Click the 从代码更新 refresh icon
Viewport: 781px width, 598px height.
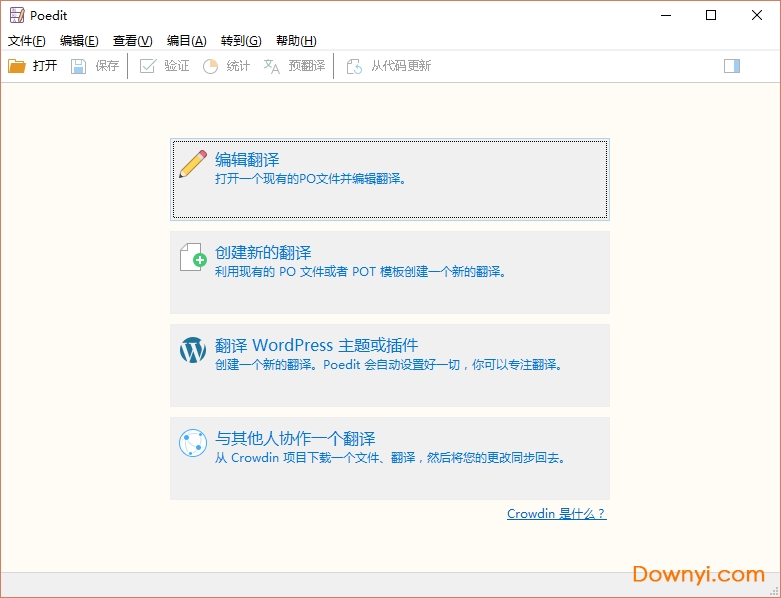pos(354,66)
